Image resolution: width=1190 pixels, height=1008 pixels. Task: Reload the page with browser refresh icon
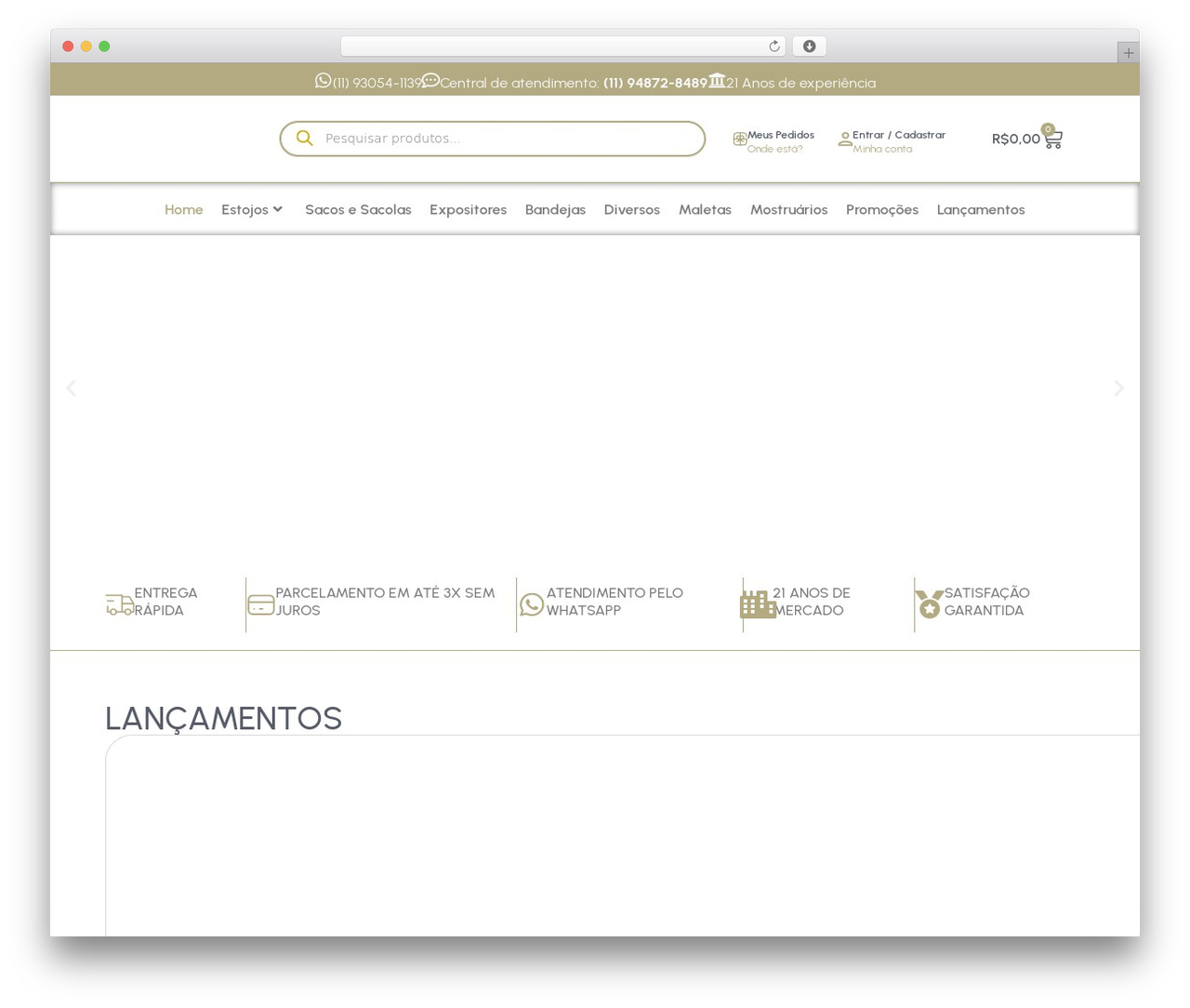click(773, 46)
